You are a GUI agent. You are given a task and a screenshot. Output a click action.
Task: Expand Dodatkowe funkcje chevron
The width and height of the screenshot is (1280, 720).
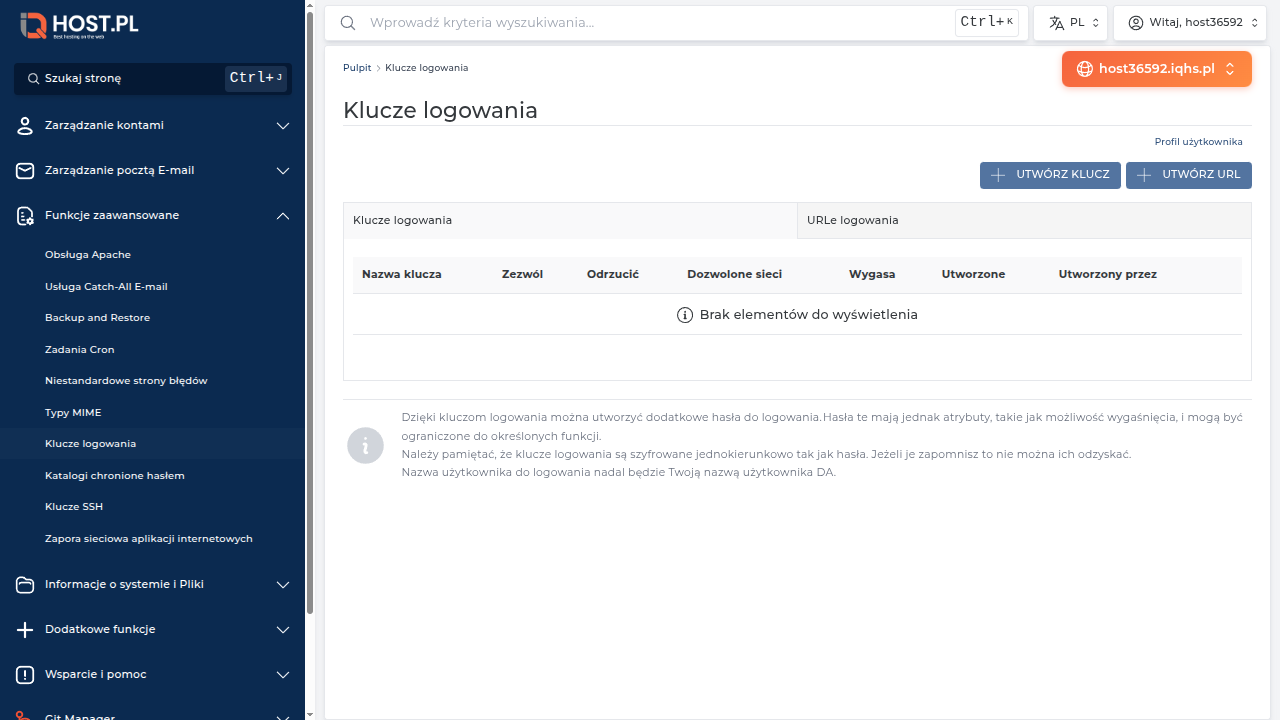tap(283, 630)
